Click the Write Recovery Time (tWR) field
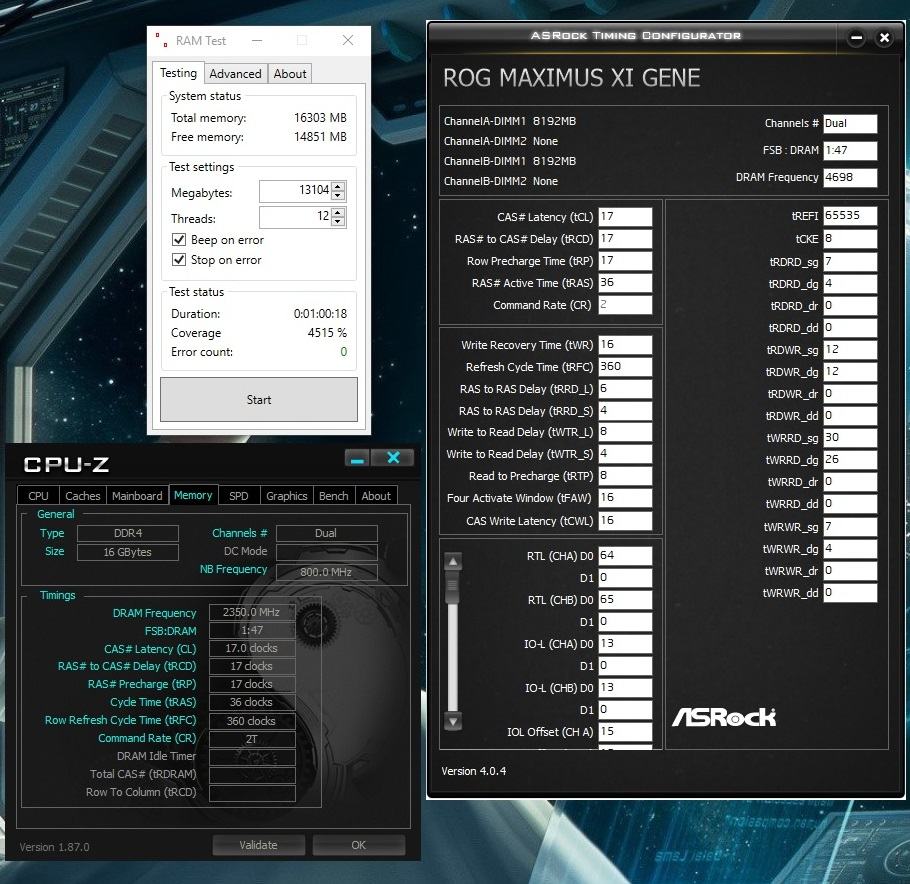Screen dimensions: 910x884 point(625,345)
